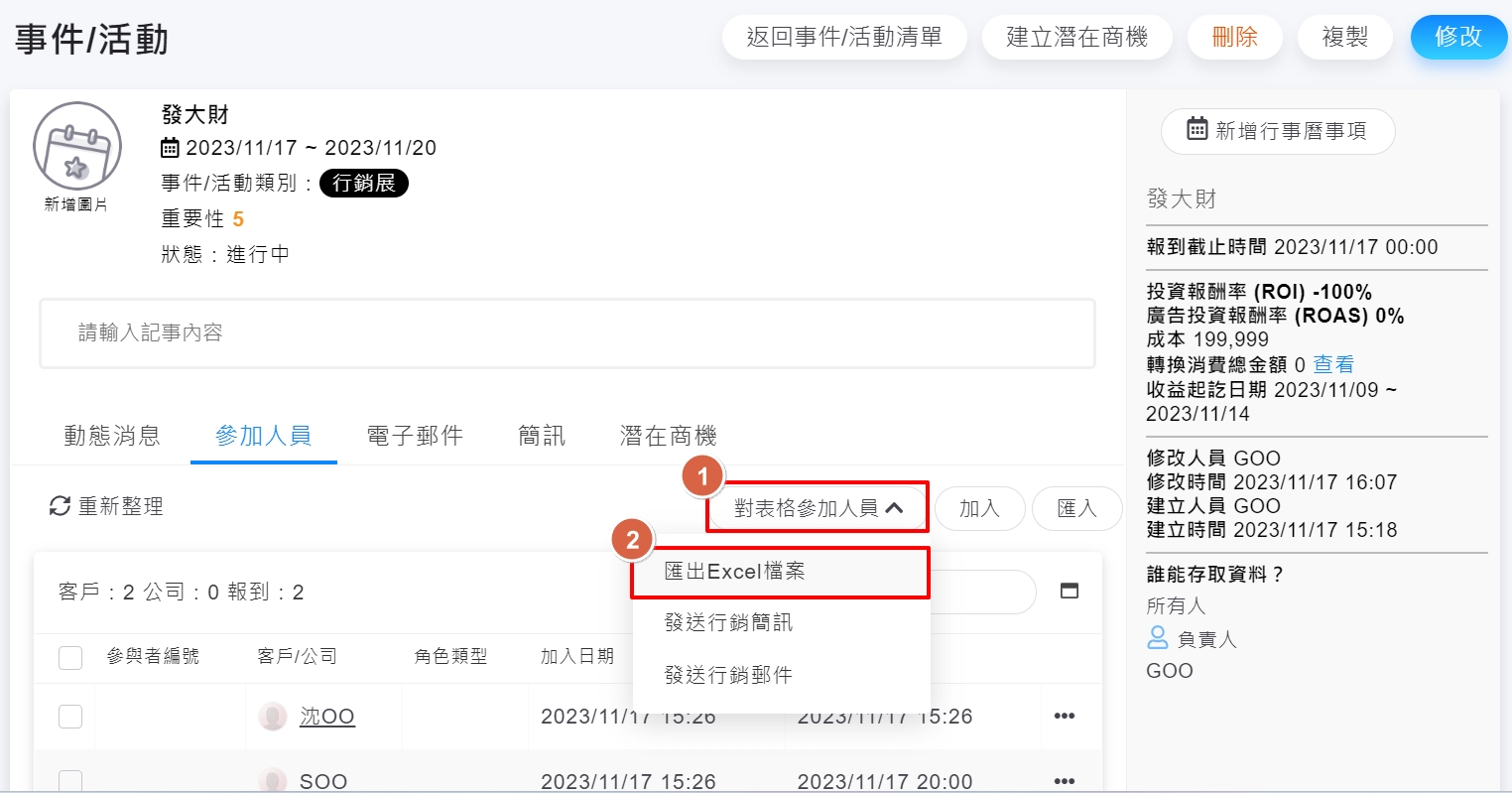The width and height of the screenshot is (1512, 793).
Task: Collapse the 對表格參加人員 dropdown
Action: (819, 508)
